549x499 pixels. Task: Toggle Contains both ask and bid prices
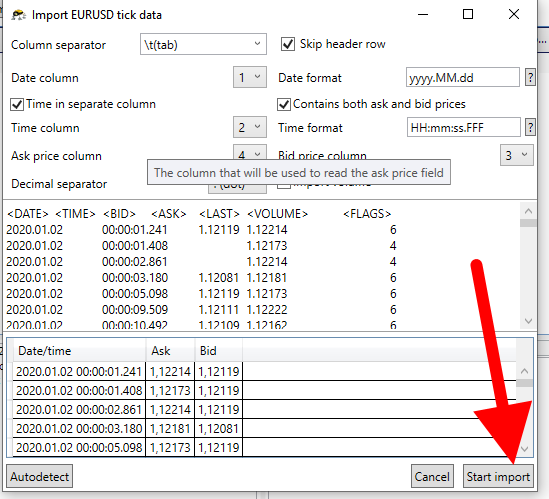click(x=284, y=104)
